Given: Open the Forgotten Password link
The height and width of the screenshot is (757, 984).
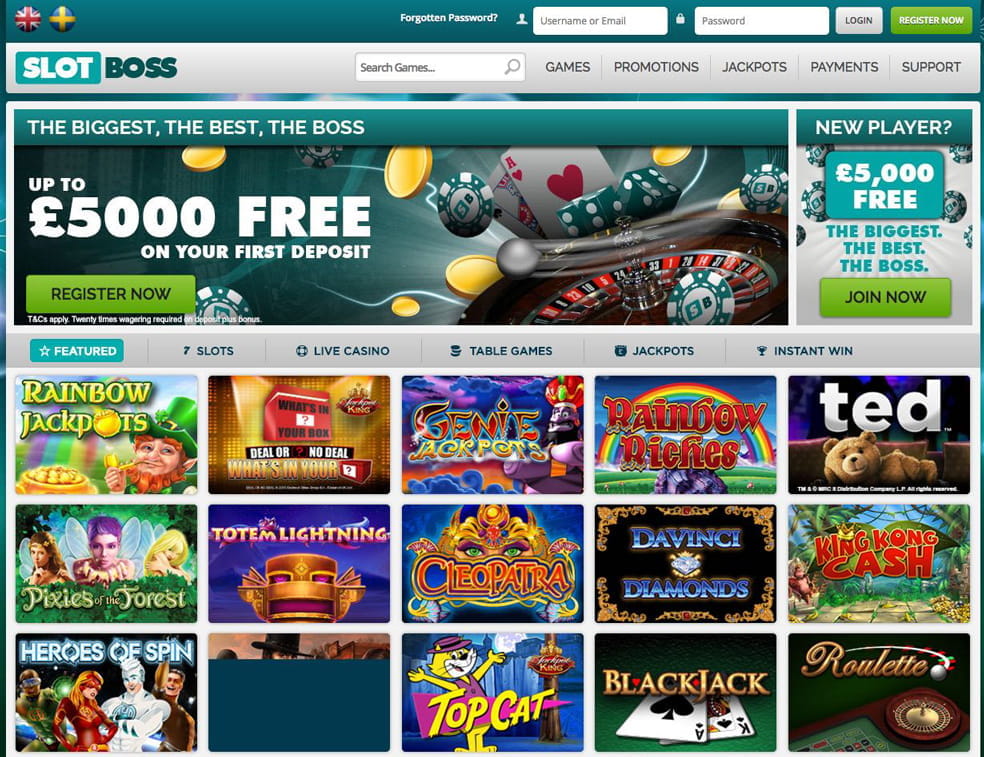Looking at the screenshot, I should click(449, 18).
